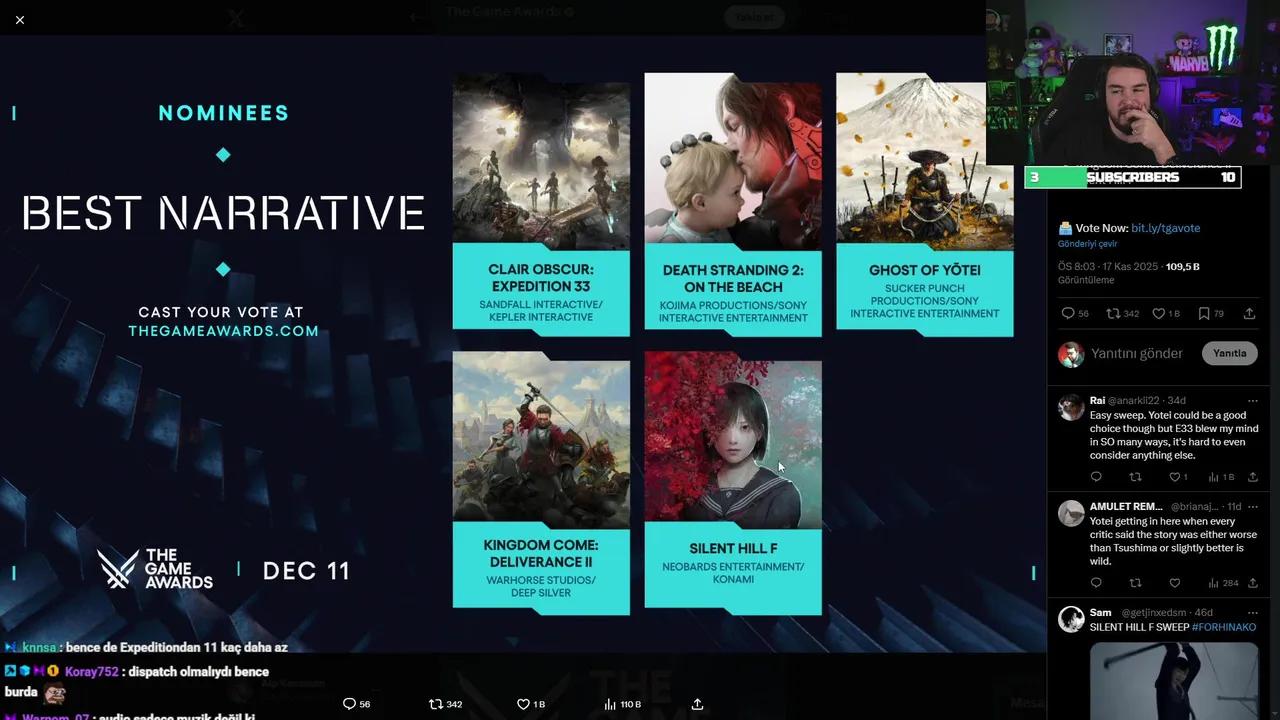Click the username 'AMULET REM...'
The height and width of the screenshot is (720, 1280).
1126,507
